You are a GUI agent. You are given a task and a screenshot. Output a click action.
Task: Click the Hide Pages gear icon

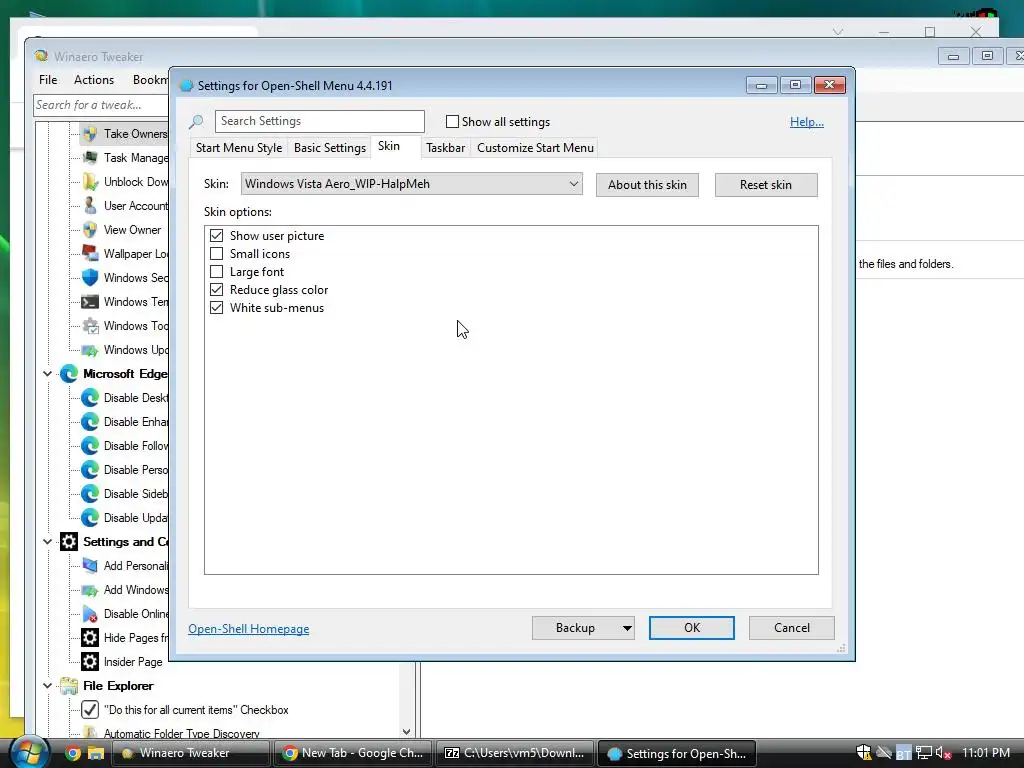click(90, 637)
